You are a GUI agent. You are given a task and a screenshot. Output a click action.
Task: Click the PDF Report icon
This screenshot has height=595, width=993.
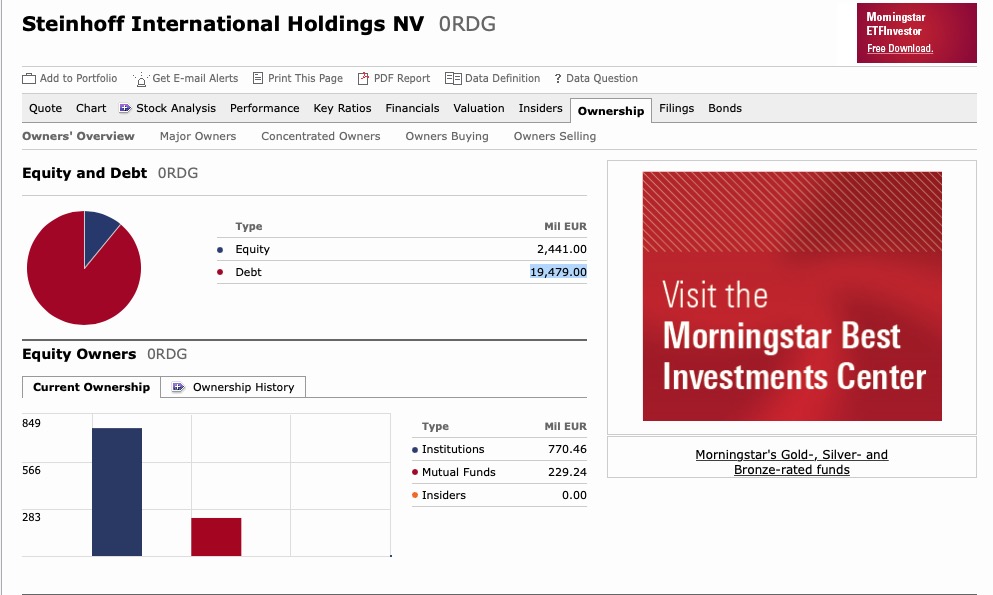tap(364, 78)
